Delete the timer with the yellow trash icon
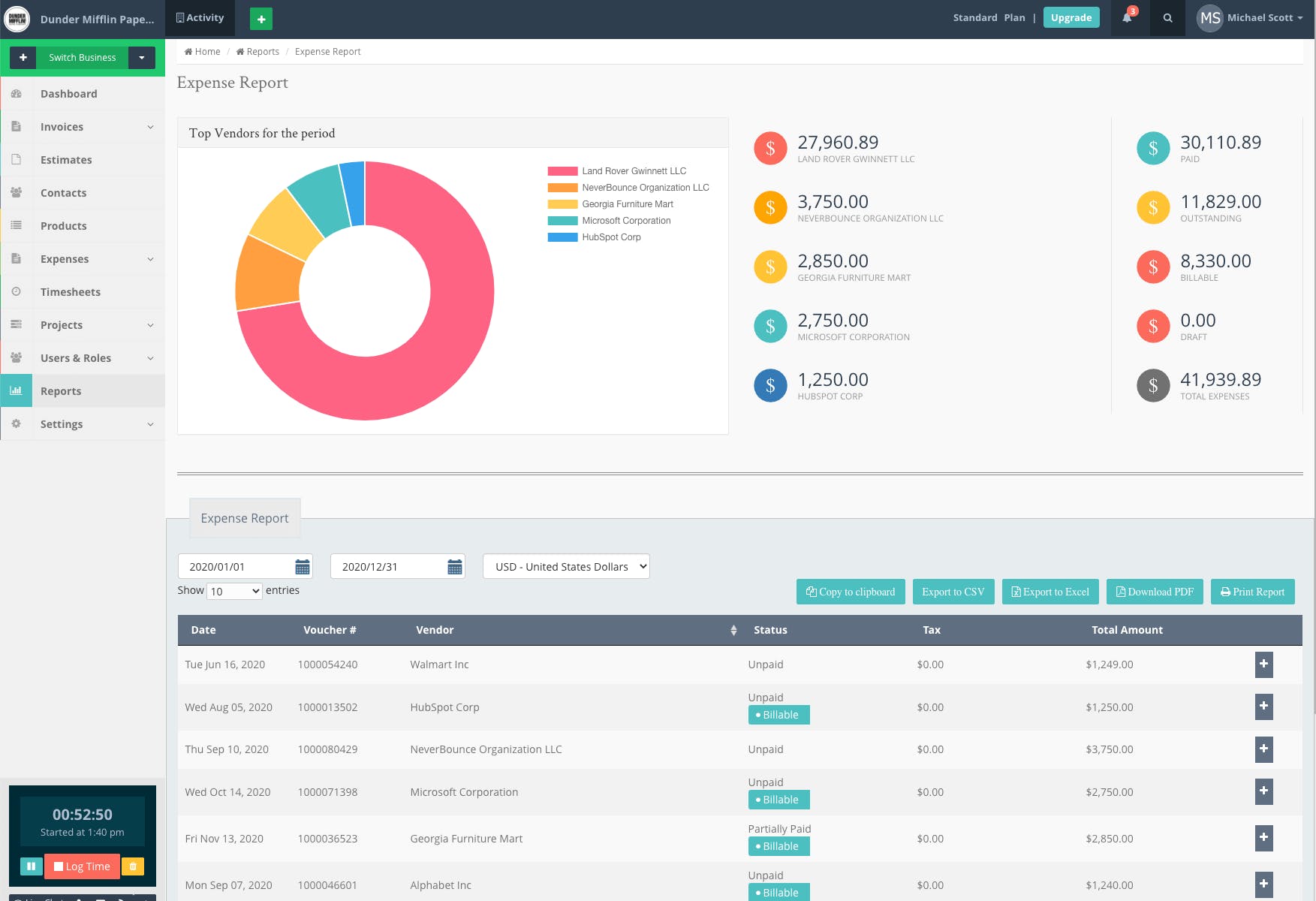The image size is (1316, 901). coord(133,866)
